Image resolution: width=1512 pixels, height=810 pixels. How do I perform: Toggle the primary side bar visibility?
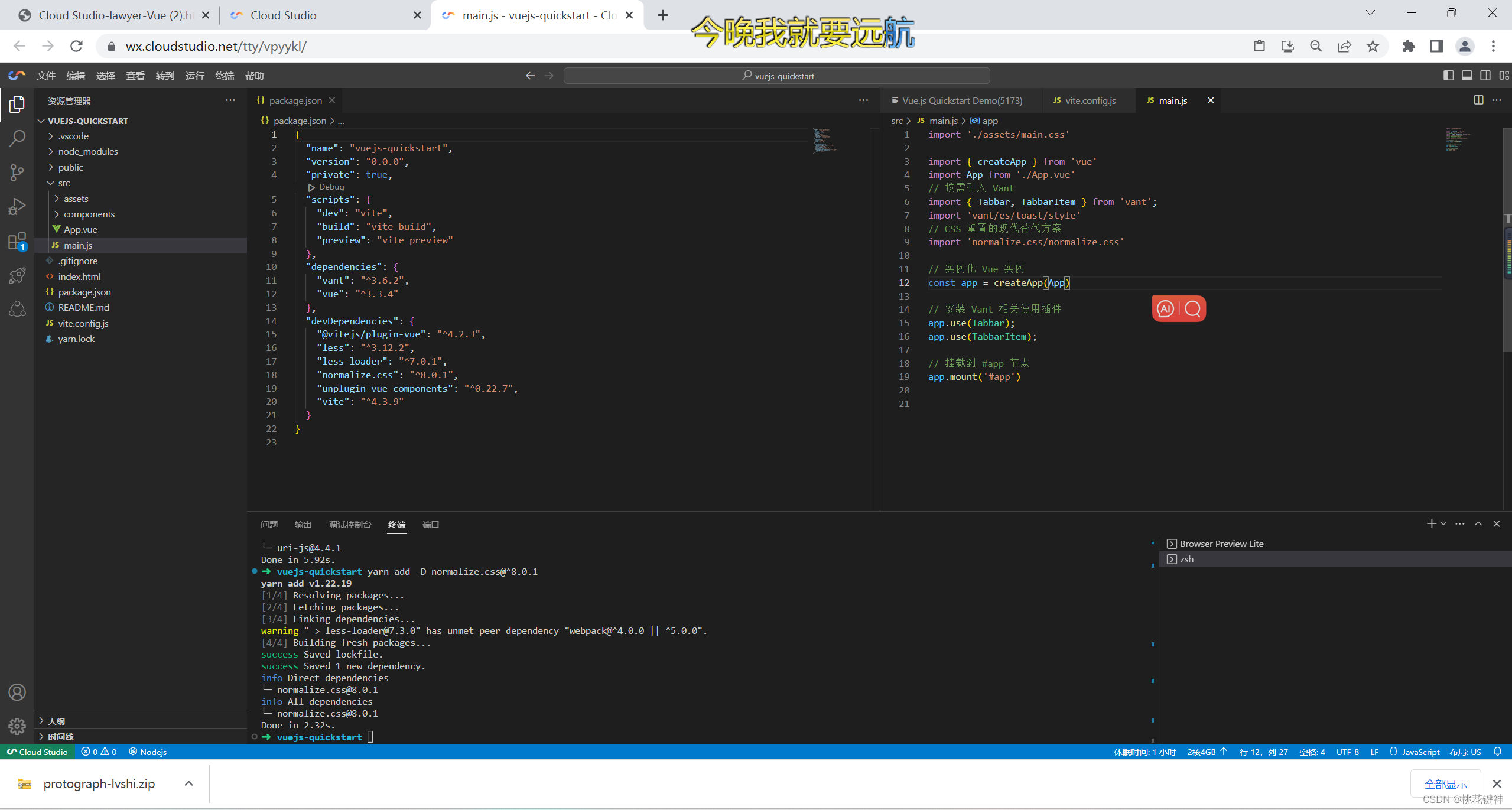click(x=1448, y=76)
